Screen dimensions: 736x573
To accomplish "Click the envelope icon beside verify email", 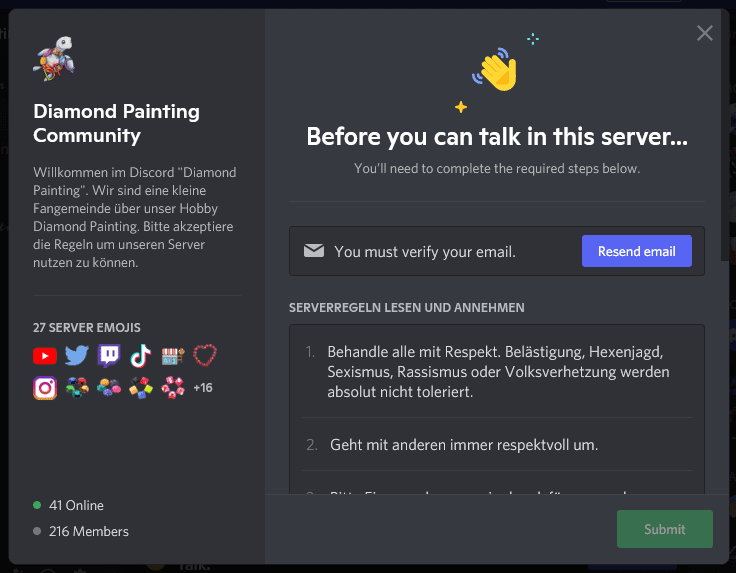I will (x=314, y=251).
